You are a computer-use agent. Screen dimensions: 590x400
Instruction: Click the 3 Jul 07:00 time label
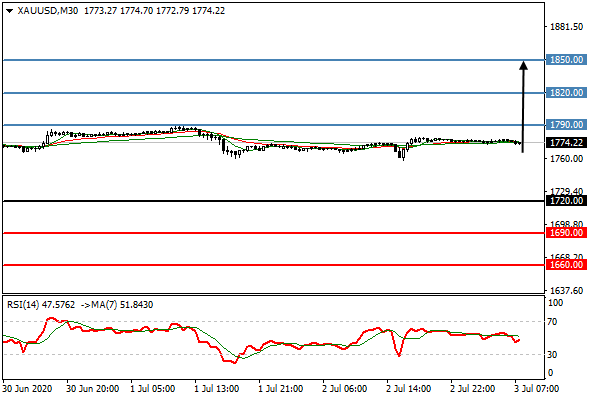[x=537, y=389]
